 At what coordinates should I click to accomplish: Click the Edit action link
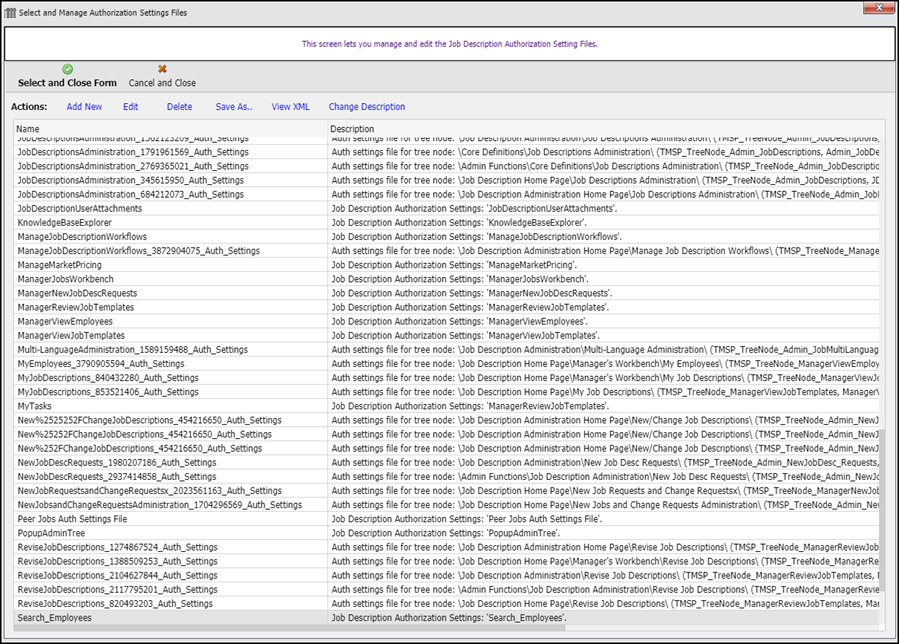(x=131, y=107)
